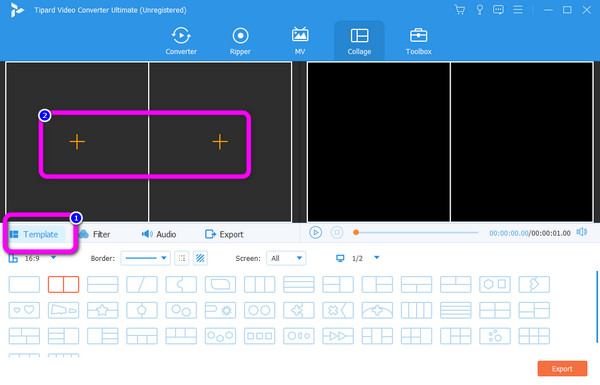This screenshot has height=385, width=600.
Task: Play the collage preview
Action: pyautogui.click(x=315, y=233)
